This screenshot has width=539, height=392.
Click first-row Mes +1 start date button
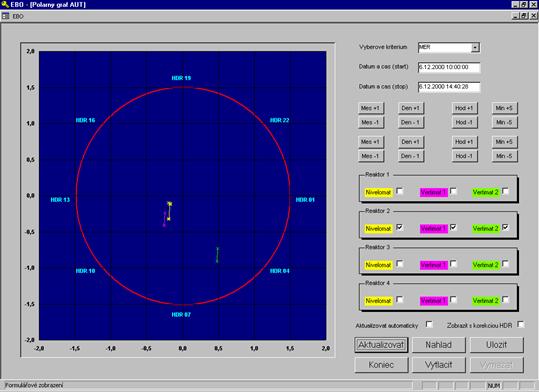click(371, 108)
